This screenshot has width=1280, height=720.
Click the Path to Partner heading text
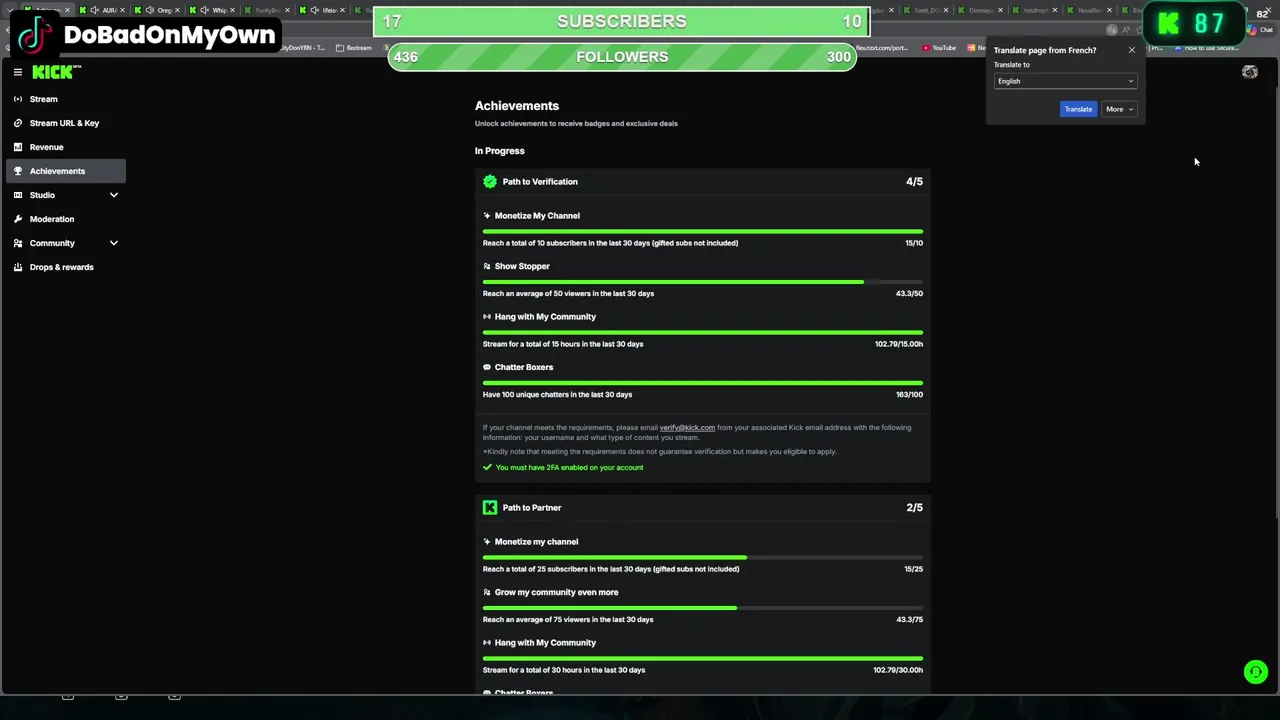coord(532,508)
